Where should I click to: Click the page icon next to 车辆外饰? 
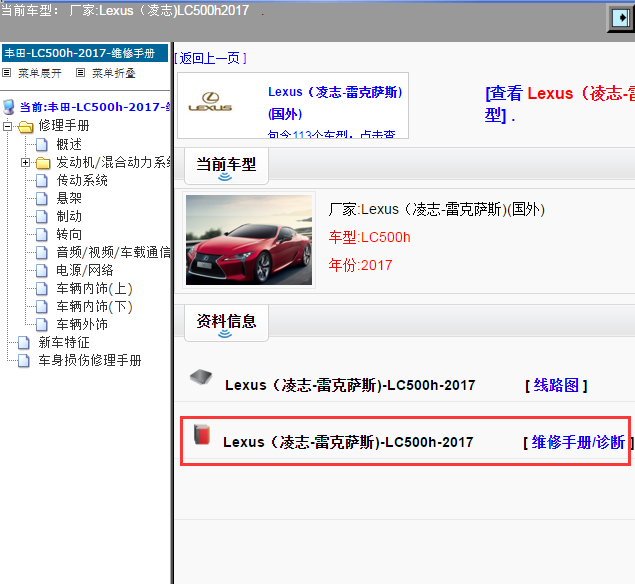click(42, 324)
